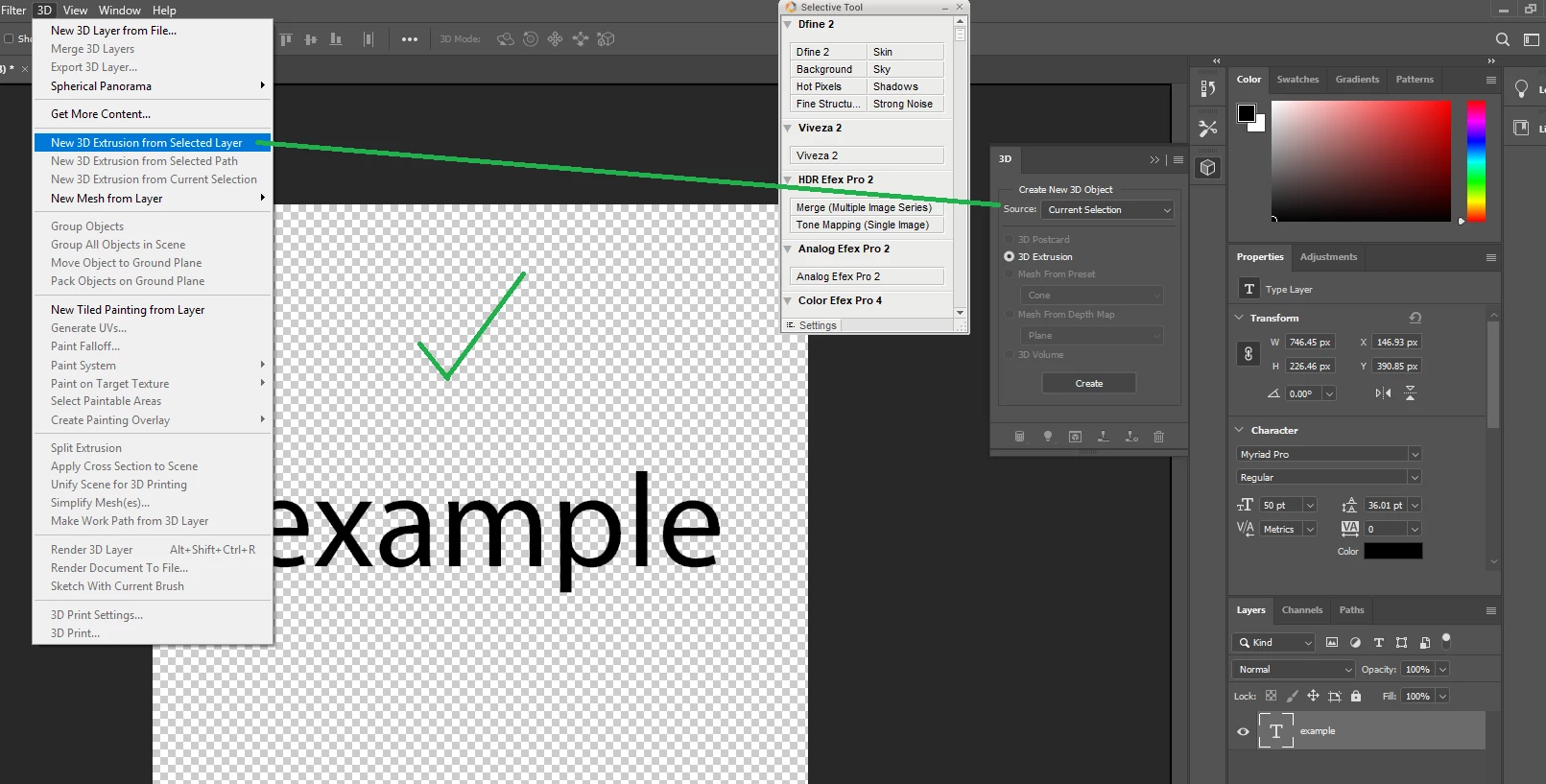Open the Kind layer filter dropdown
The image size is (1546, 784).
[x=1273, y=643]
